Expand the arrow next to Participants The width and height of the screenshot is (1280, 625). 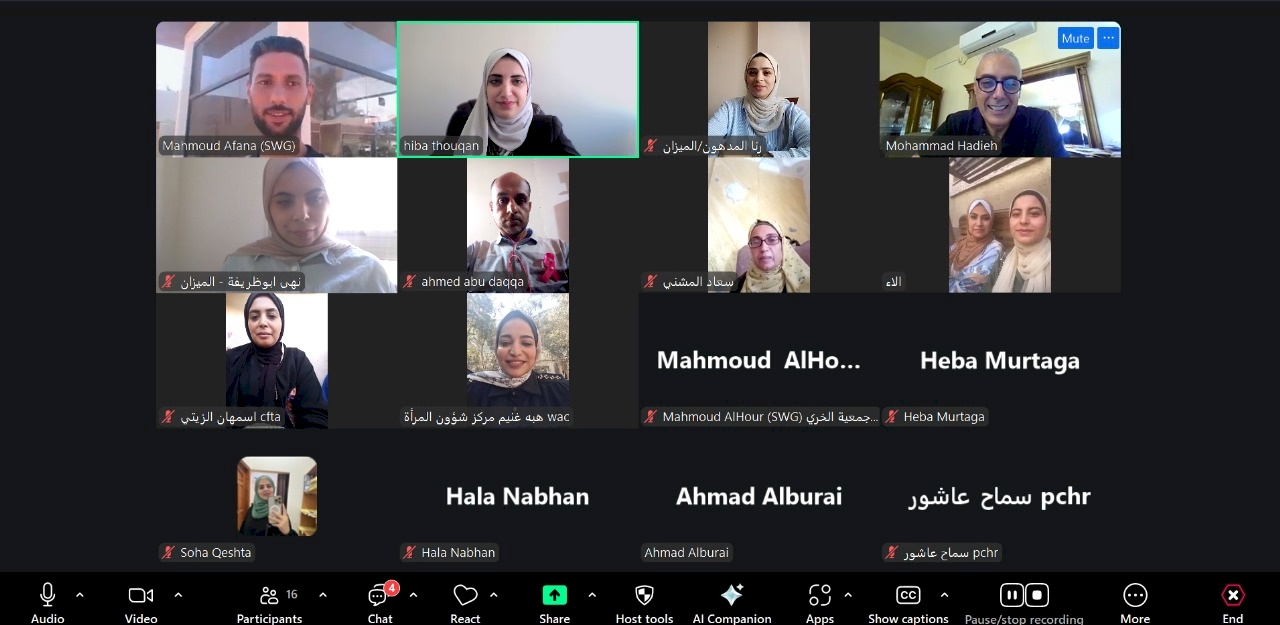tap(323, 595)
